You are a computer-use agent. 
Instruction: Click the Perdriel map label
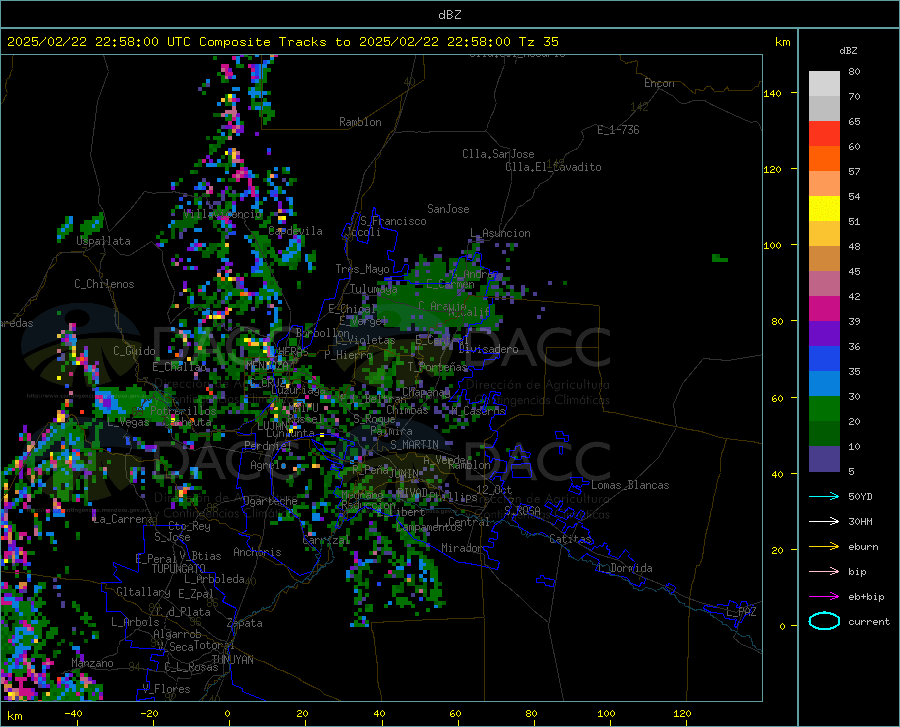click(268, 445)
